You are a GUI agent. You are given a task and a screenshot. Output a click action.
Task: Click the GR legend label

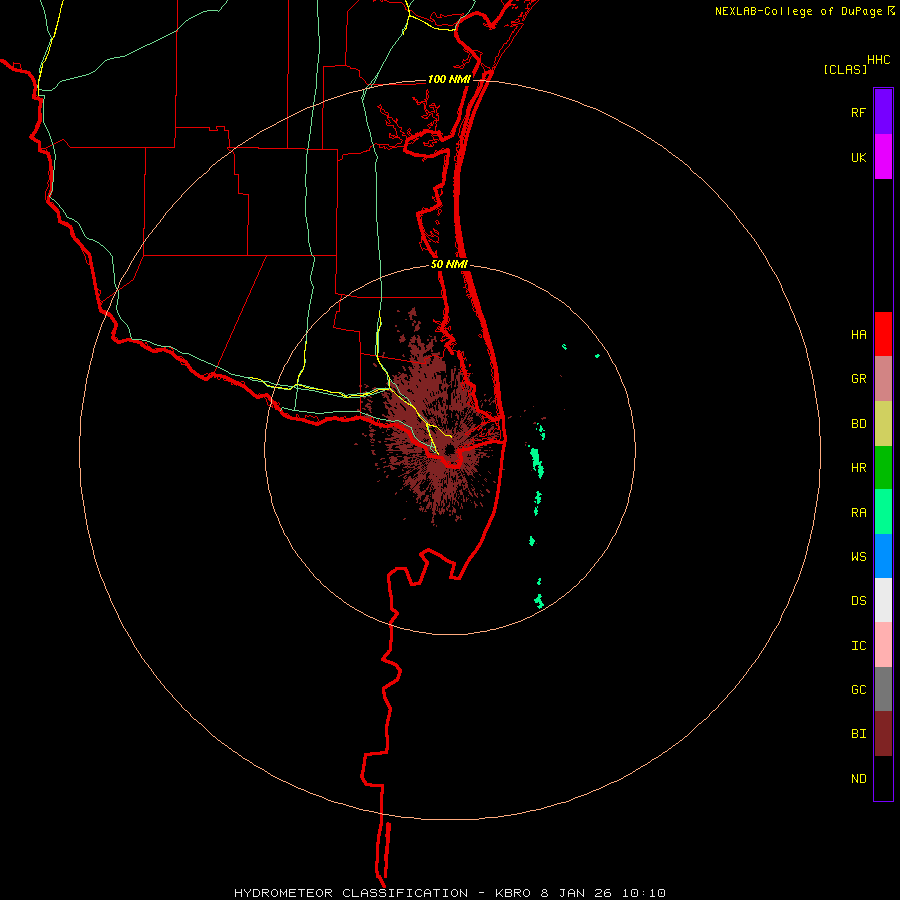pos(859,379)
